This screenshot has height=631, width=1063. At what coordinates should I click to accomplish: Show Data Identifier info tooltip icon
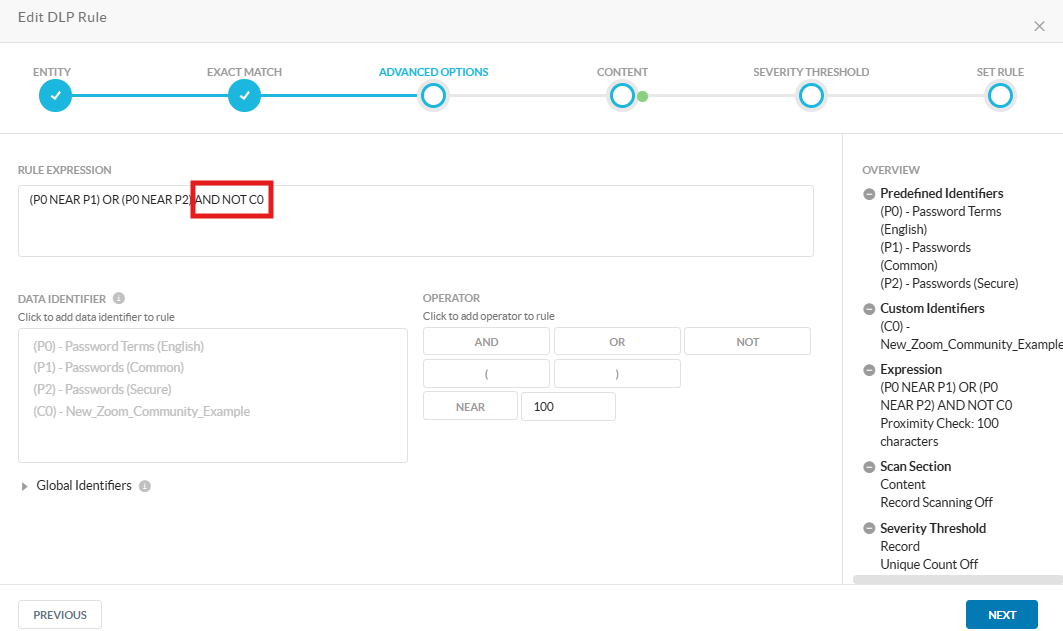[x=119, y=298]
